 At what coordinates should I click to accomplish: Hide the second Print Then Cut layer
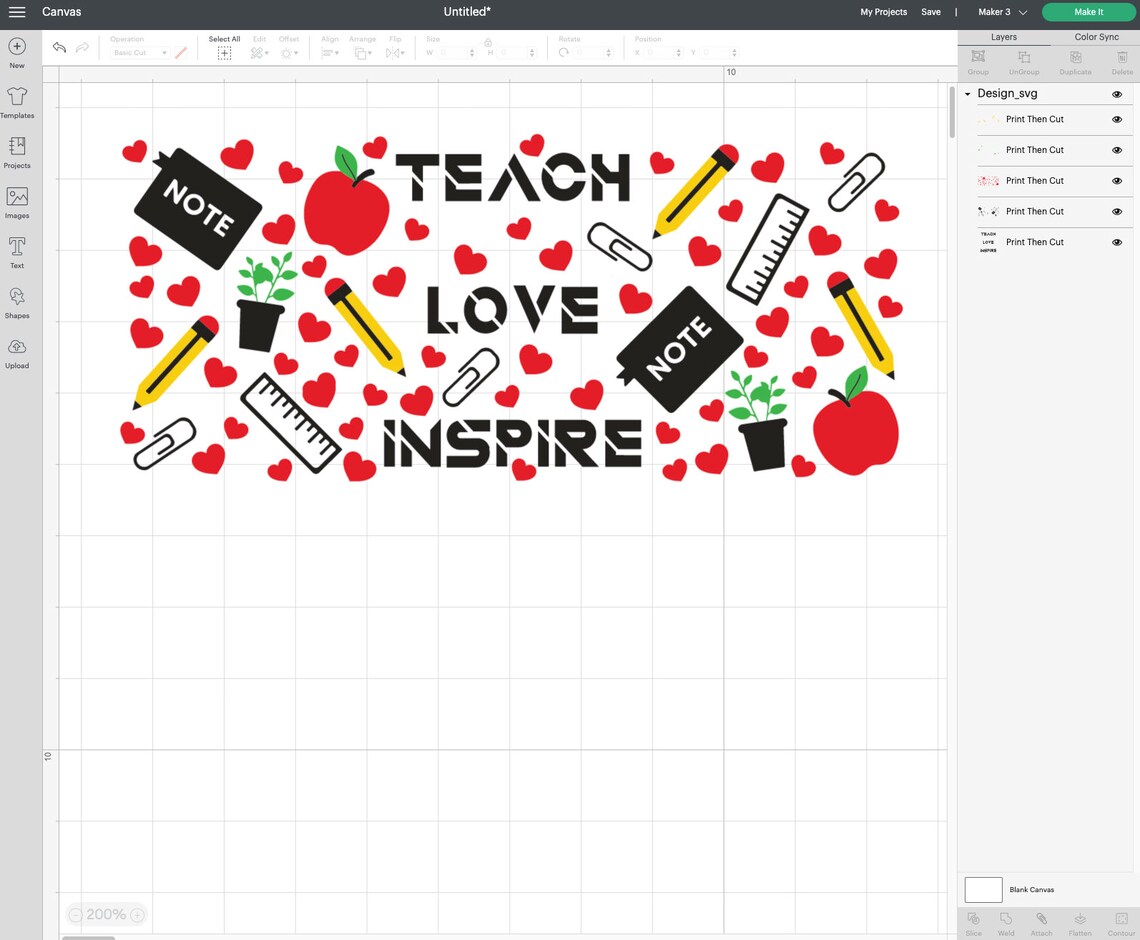coord(1117,150)
